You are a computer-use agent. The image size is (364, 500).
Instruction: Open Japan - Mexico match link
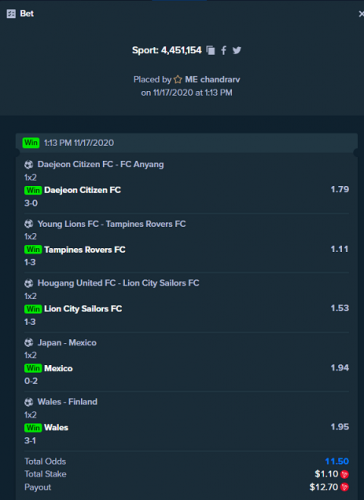pyautogui.click(x=67, y=343)
